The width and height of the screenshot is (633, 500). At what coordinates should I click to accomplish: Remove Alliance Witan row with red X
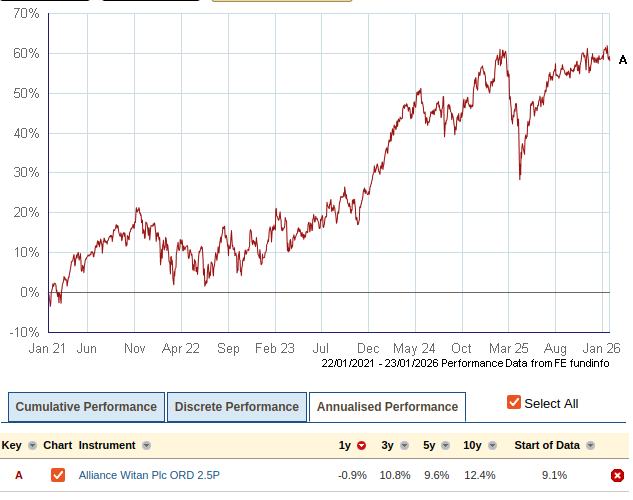coord(617,475)
